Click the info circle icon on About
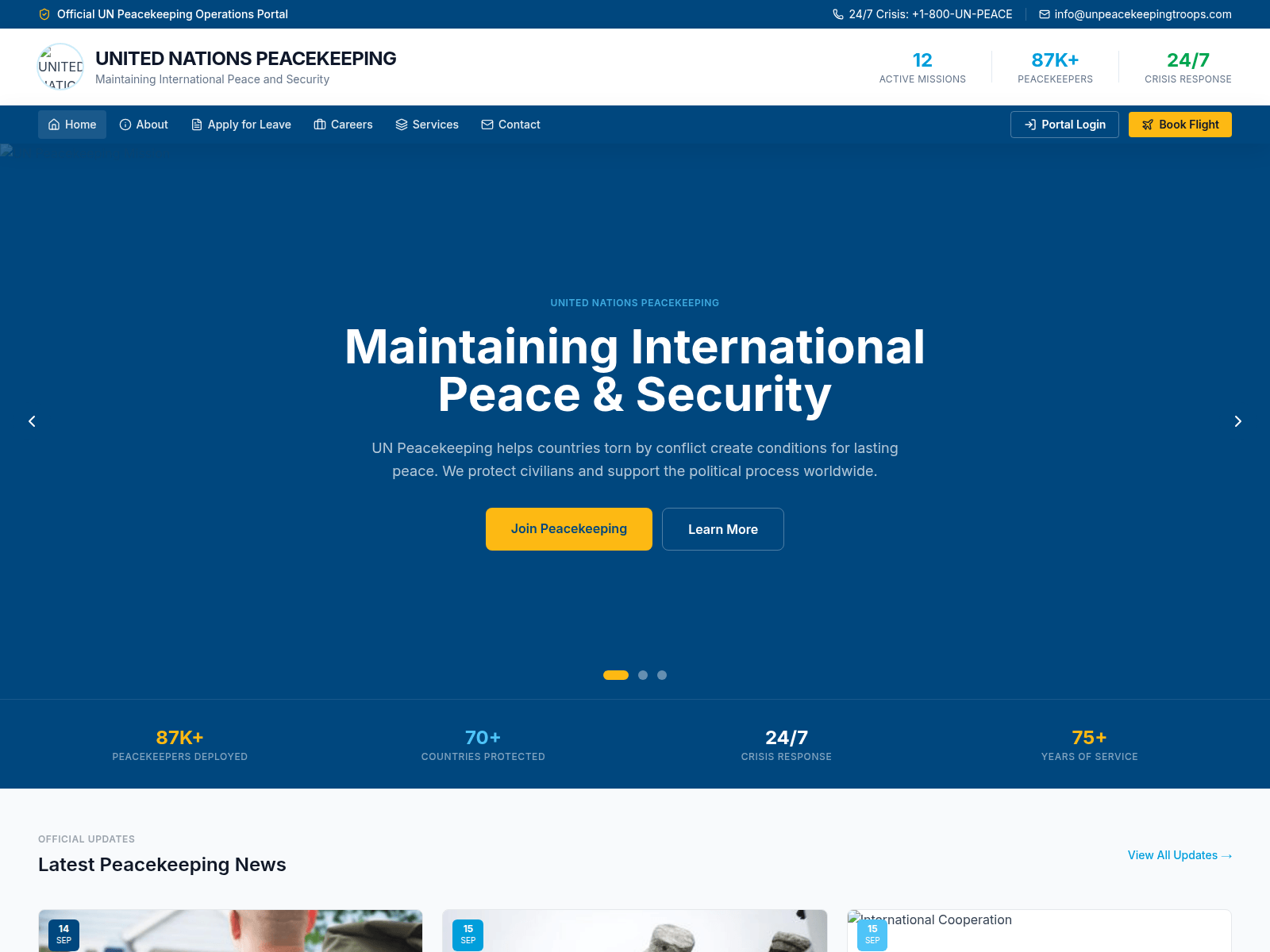1270x952 pixels. pyautogui.click(x=125, y=125)
